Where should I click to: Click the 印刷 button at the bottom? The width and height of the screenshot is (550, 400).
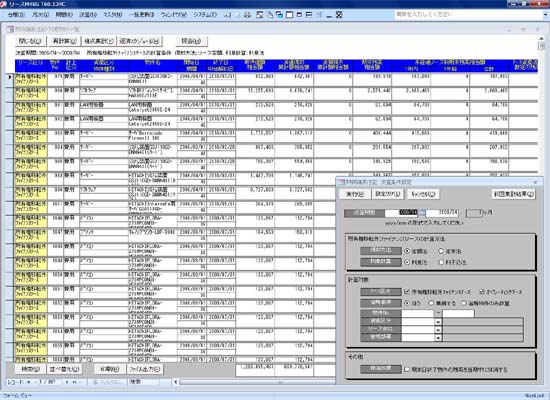(110, 369)
